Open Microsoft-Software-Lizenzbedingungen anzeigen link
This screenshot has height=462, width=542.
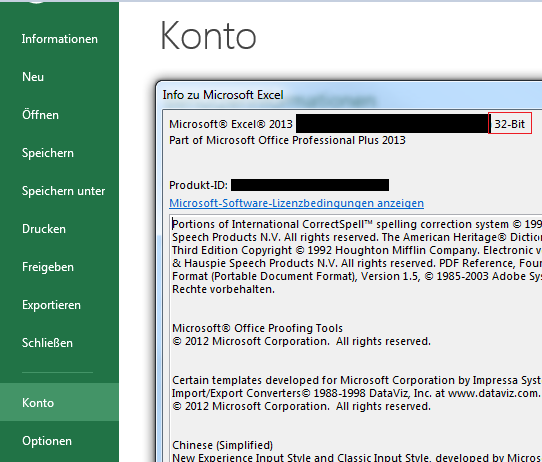click(296, 203)
